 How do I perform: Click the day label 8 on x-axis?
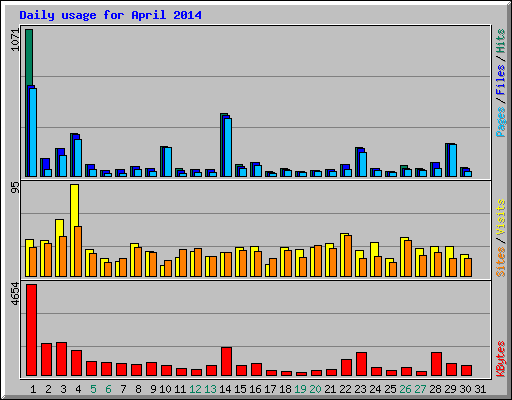(x=138, y=389)
